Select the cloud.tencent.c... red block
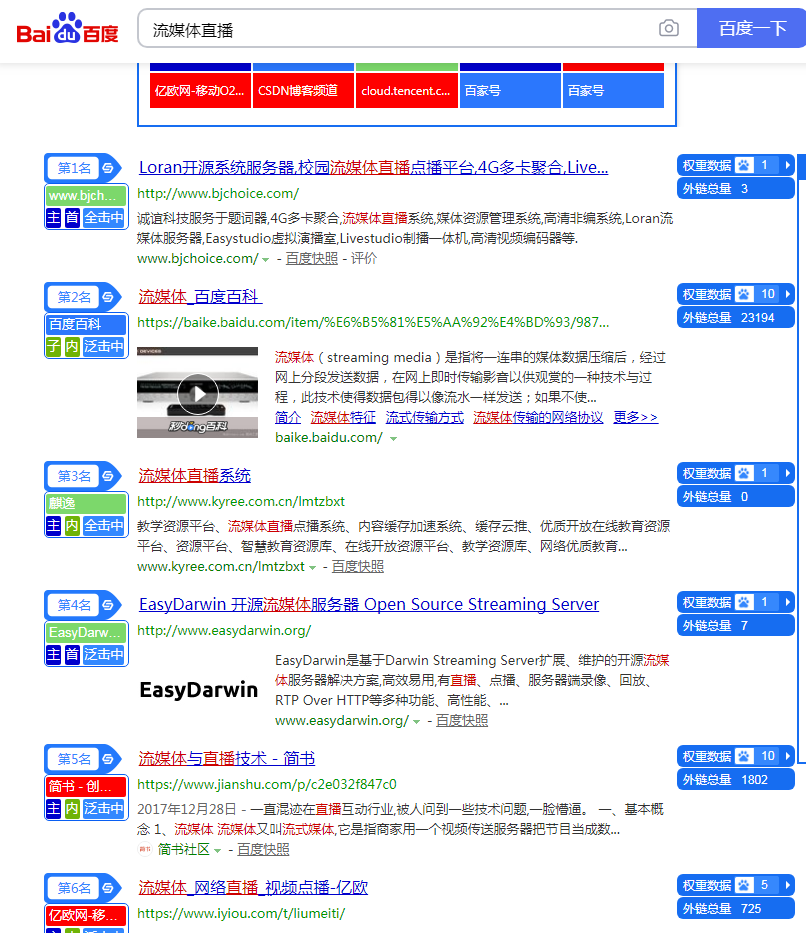Image resolution: width=806 pixels, height=933 pixels. click(x=407, y=90)
